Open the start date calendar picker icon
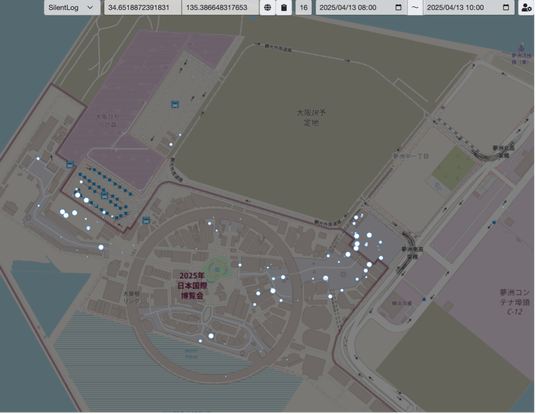Image resolution: width=536 pixels, height=414 pixels. [398, 7]
